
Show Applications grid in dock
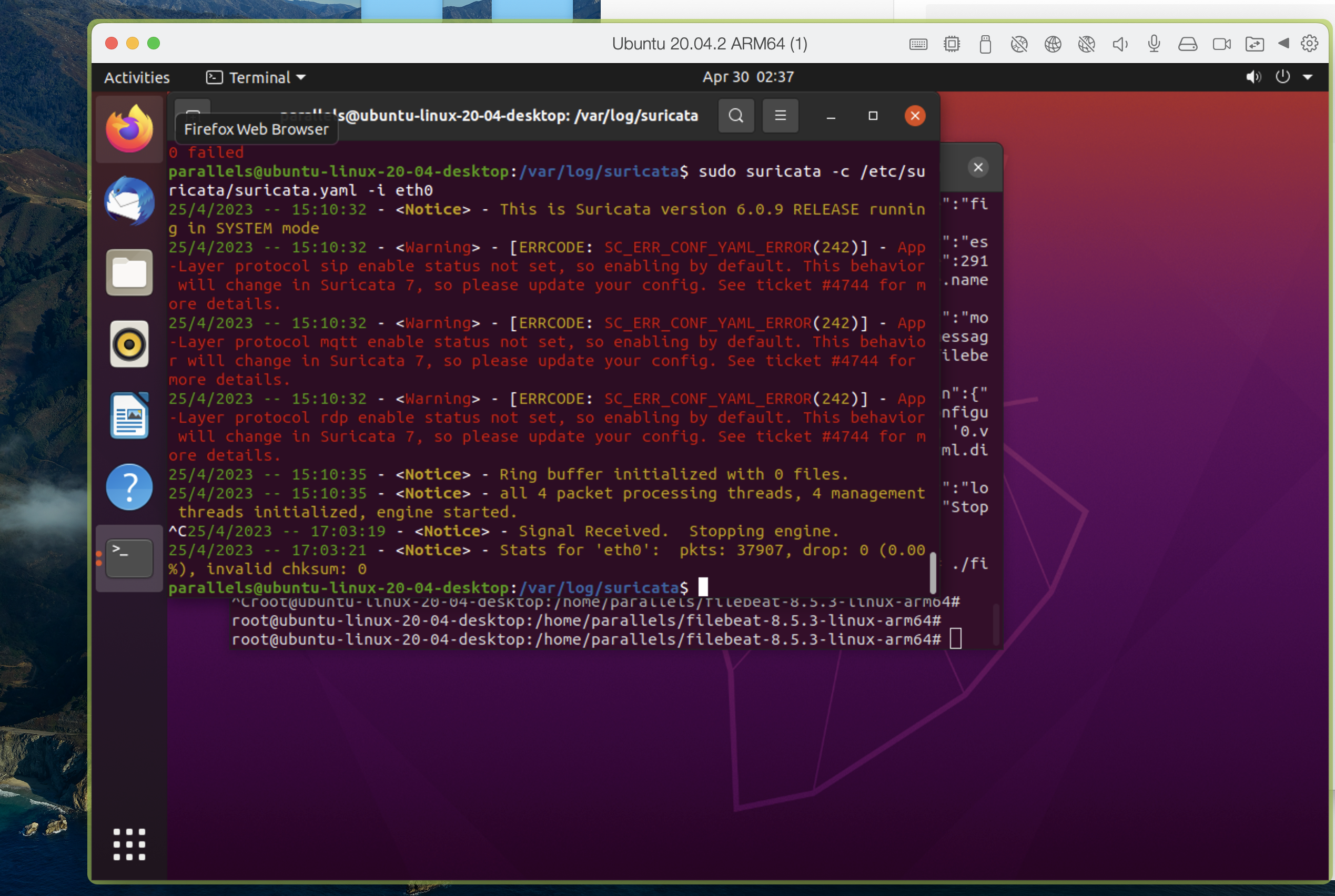(129, 844)
